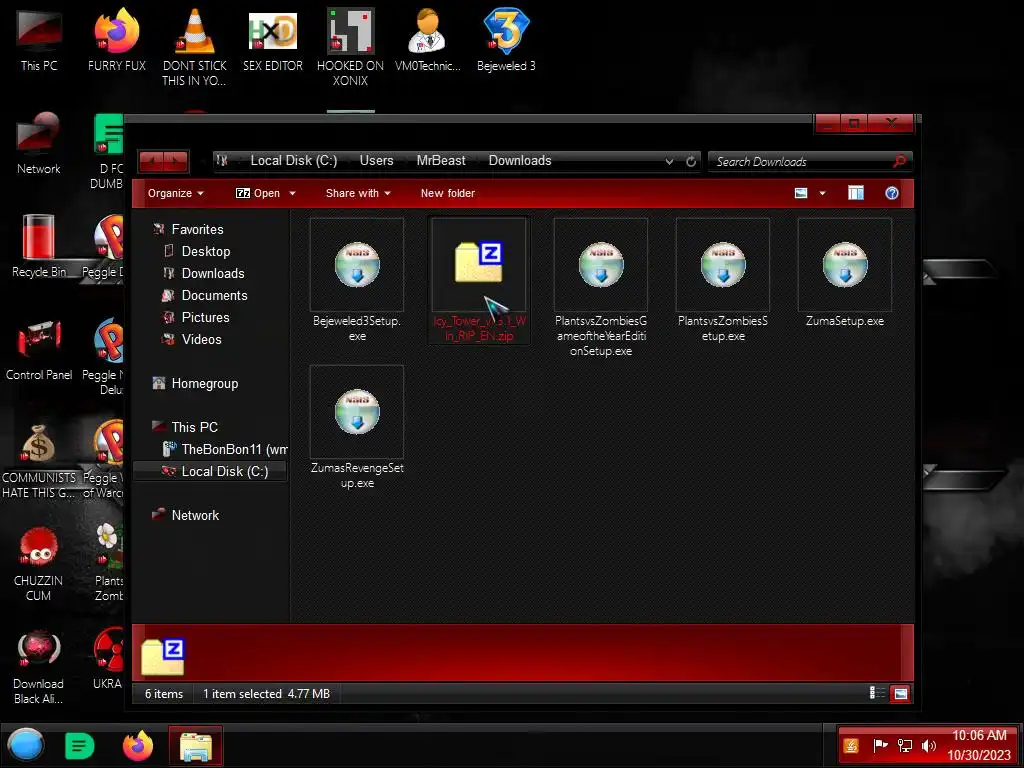Select ZumasRevengeSetup.exe file

(357, 428)
